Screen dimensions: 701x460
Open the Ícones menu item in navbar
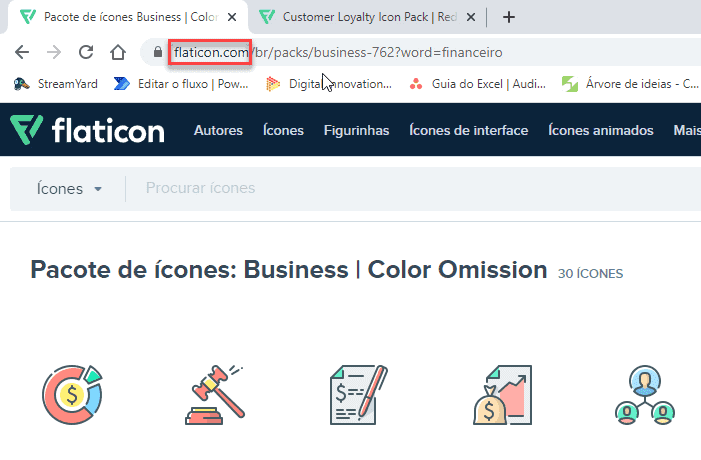283,130
